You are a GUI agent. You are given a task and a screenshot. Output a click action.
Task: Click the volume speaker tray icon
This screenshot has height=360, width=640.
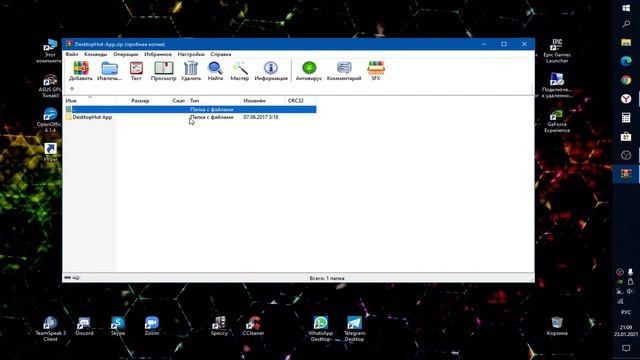tap(630, 291)
